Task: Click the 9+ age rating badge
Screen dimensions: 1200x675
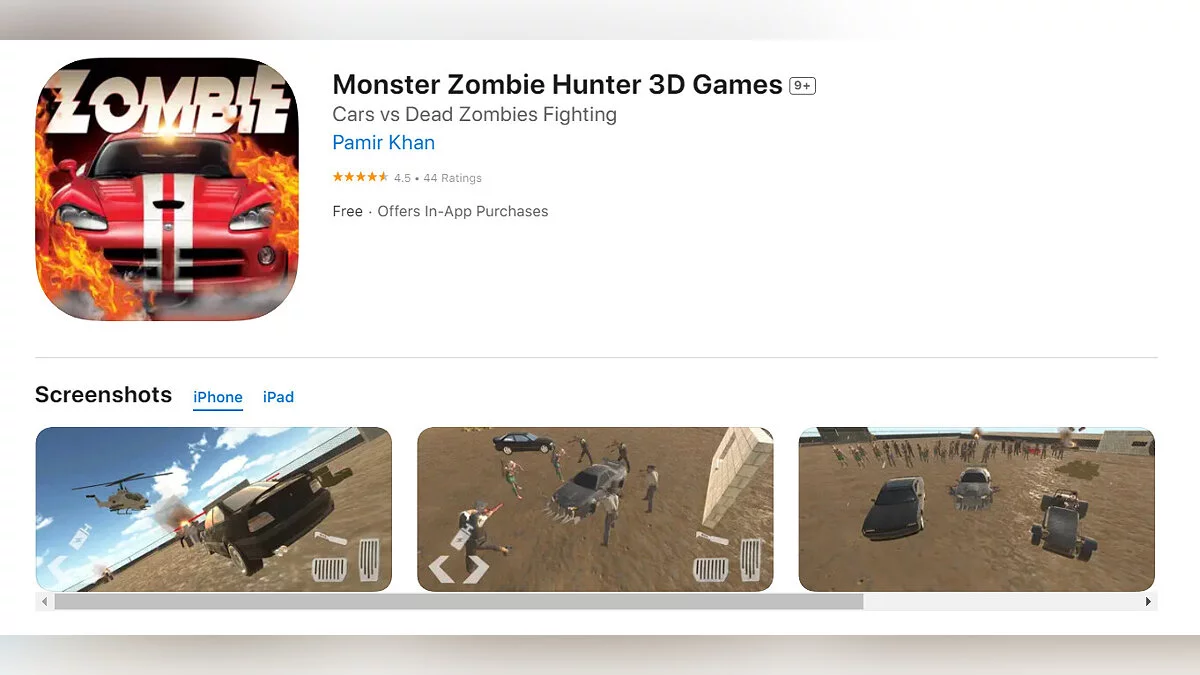Action: (802, 86)
